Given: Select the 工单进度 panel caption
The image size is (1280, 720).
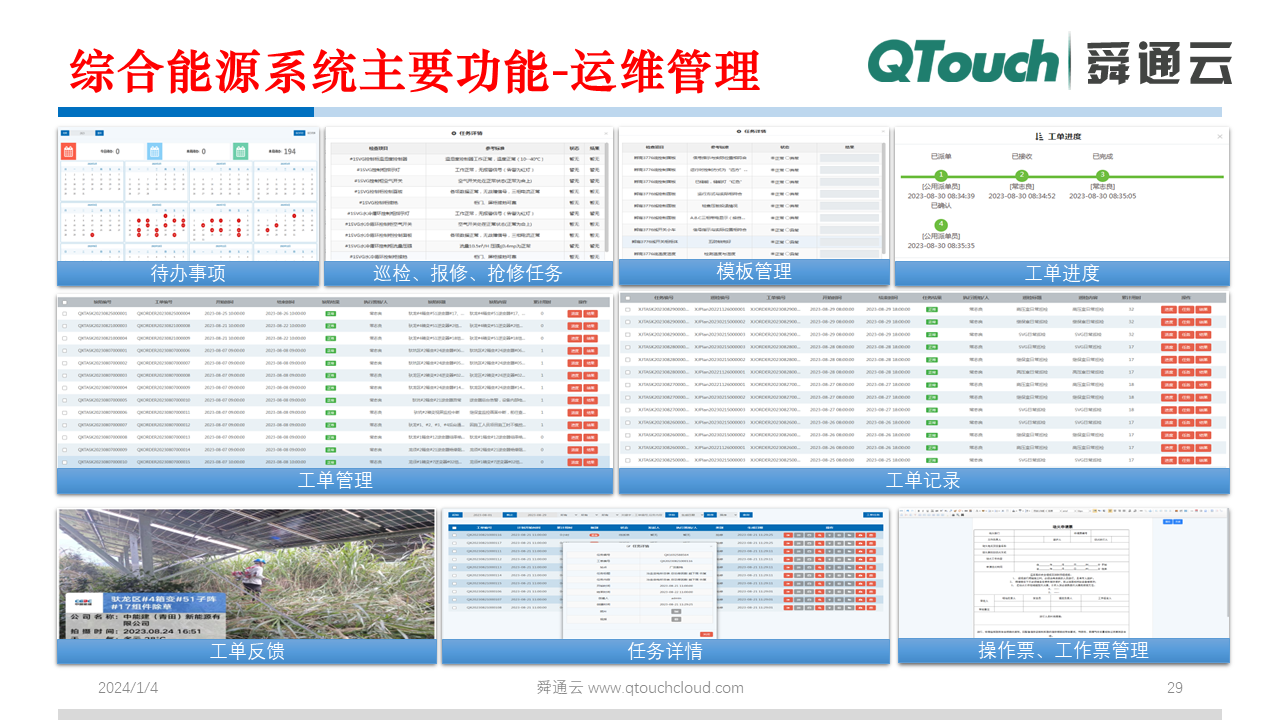Looking at the screenshot, I should [x=1061, y=273].
